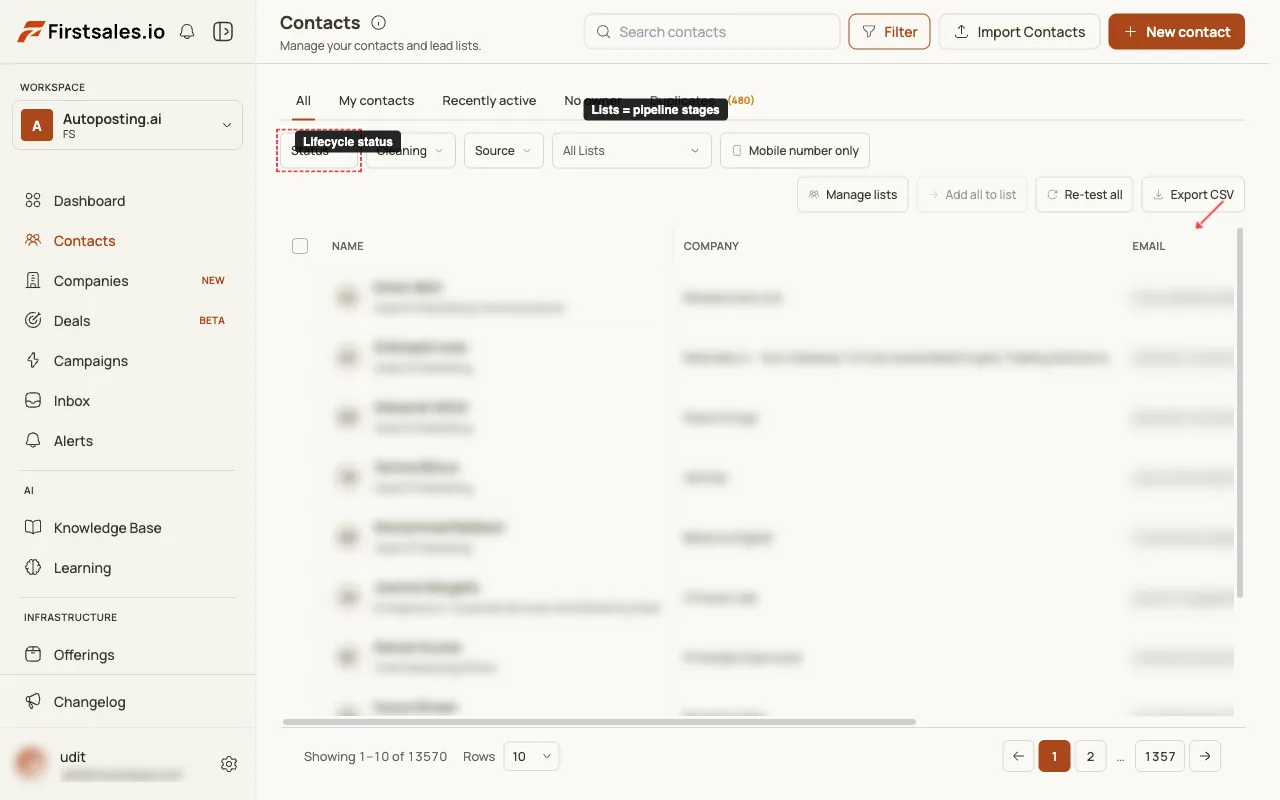Focus the Search contacts field
The width and height of the screenshot is (1280, 800).
tap(712, 32)
